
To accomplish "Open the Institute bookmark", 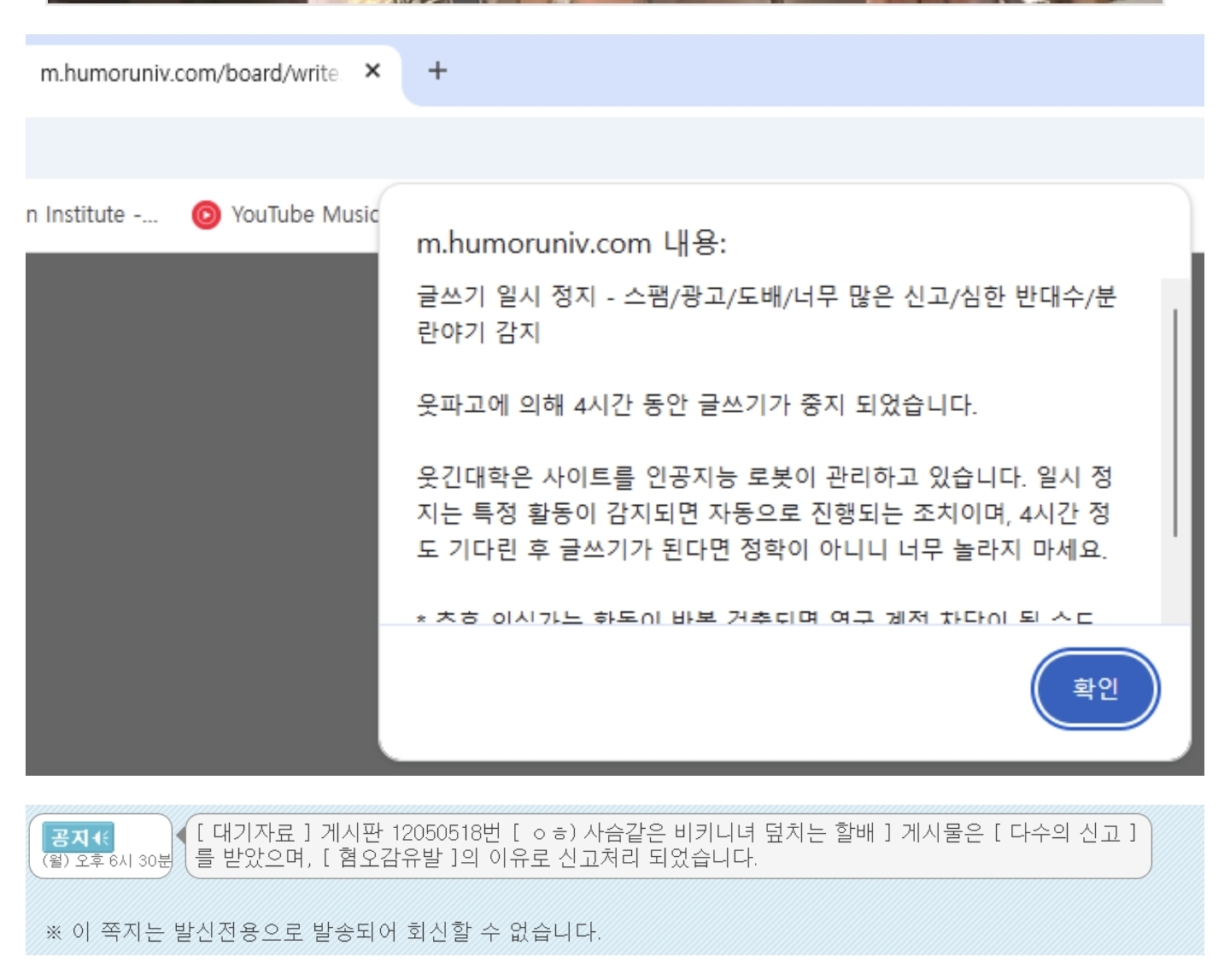I will 91,214.
